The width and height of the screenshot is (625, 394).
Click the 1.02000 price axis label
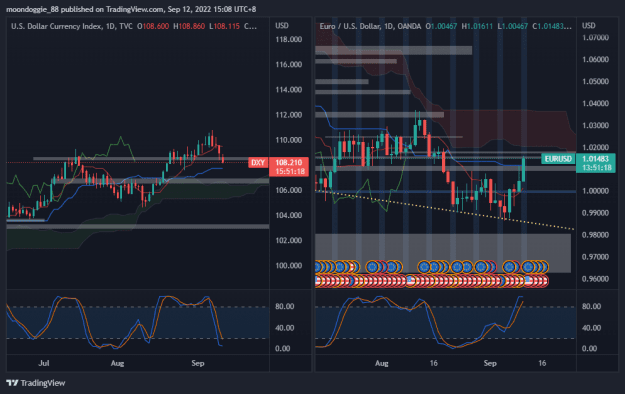596,148
